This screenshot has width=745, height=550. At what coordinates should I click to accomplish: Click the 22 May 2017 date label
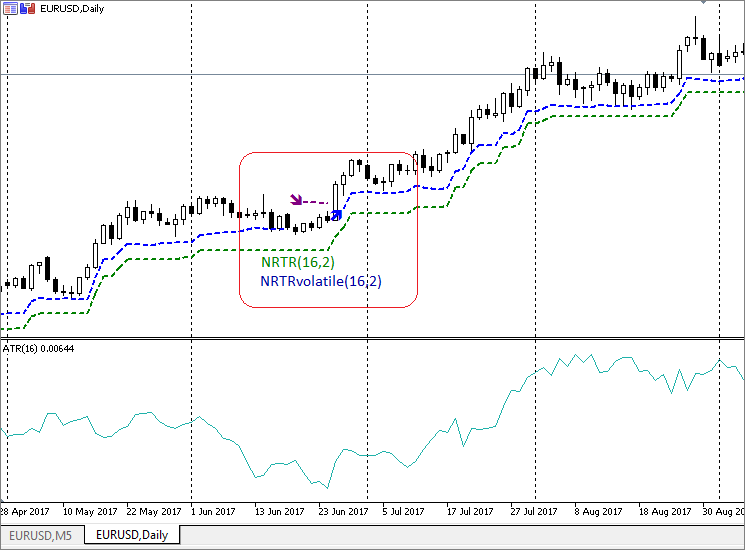154,512
